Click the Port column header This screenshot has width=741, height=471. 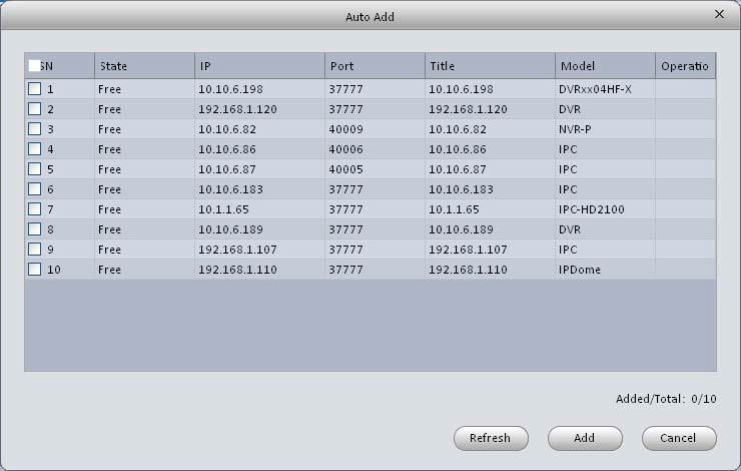tap(374, 66)
